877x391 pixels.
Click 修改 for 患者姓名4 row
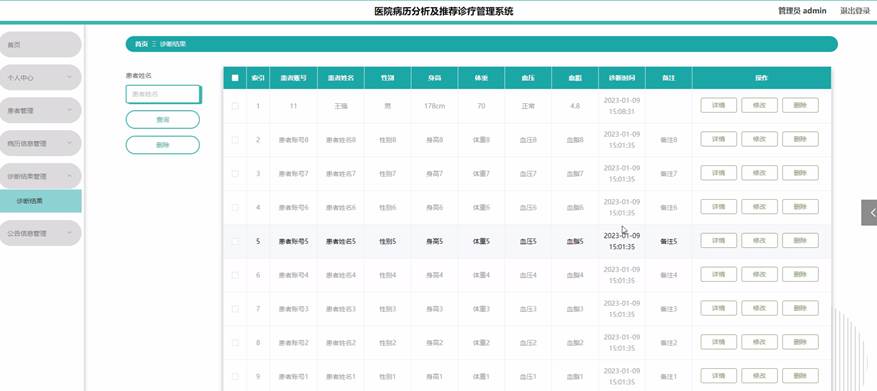[x=759, y=275]
